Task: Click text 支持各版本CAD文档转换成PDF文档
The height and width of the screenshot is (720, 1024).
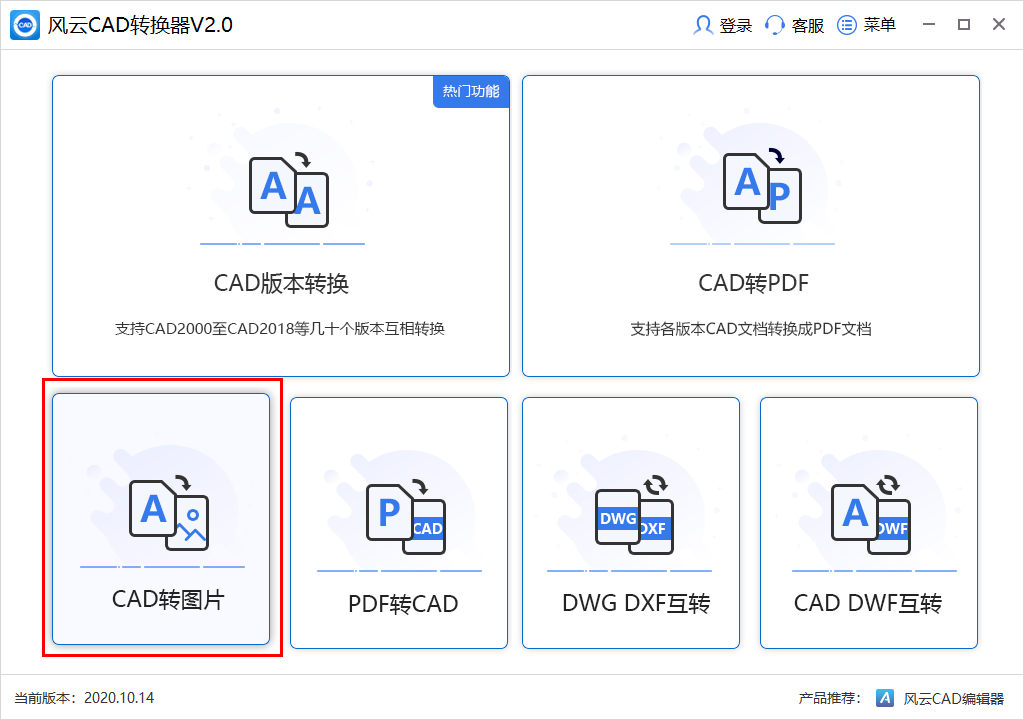Action: [751, 329]
